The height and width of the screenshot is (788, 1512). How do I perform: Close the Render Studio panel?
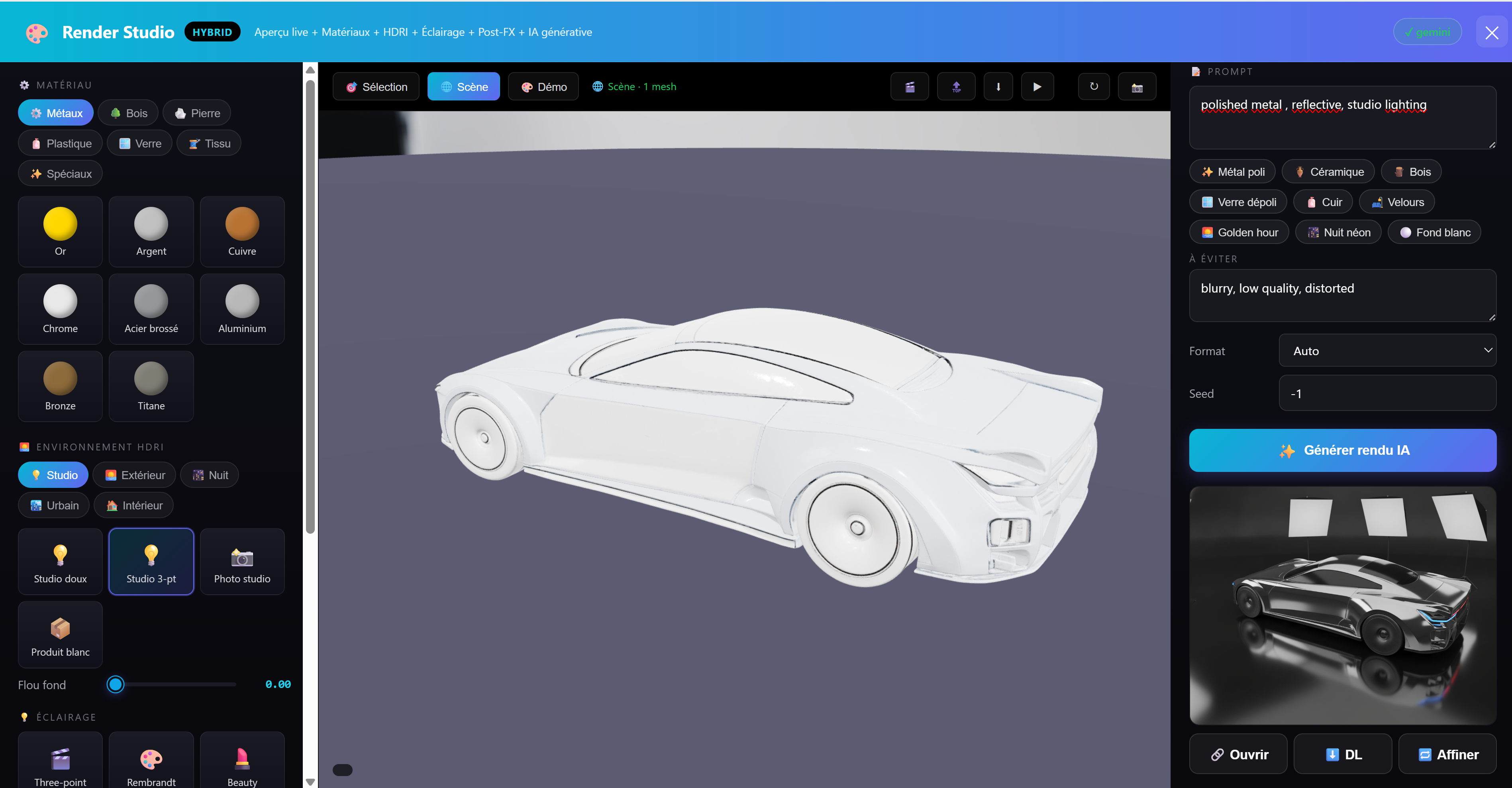point(1491,32)
